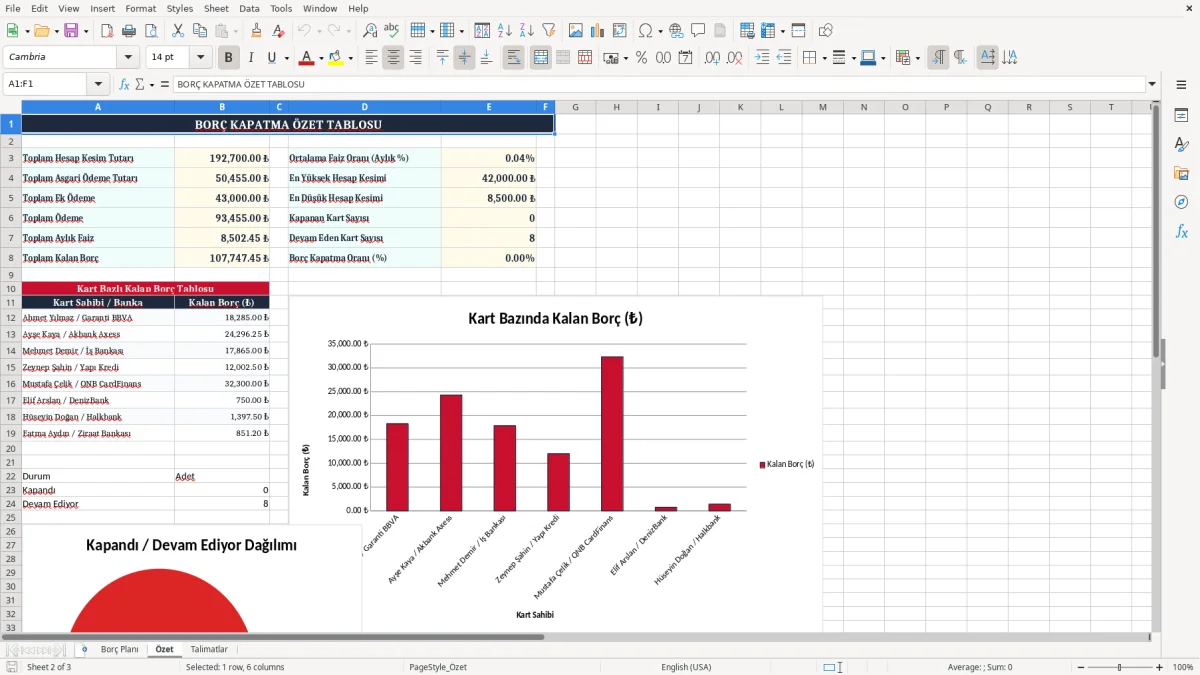Image resolution: width=1200 pixels, height=675 pixels.
Task: Click the formula input line
Action: click(658, 84)
